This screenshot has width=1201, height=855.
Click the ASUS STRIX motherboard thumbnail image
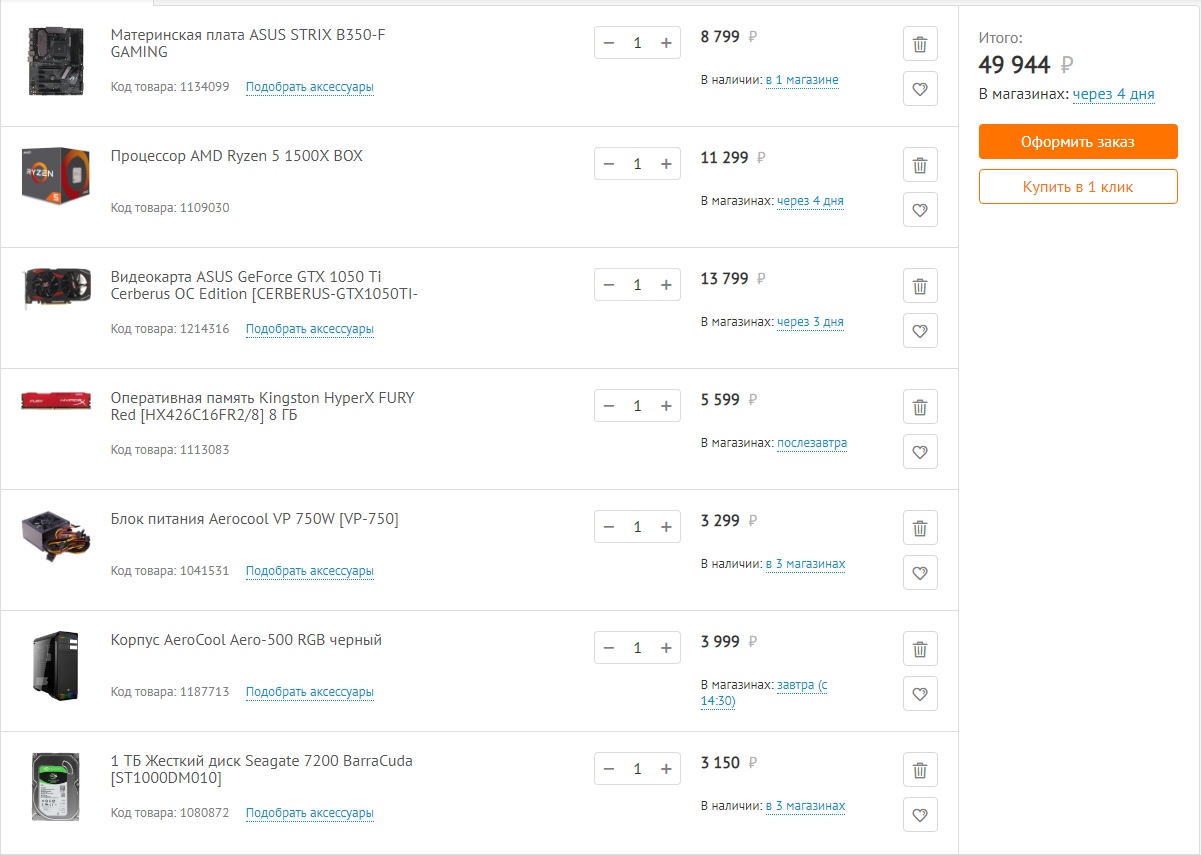[56, 62]
